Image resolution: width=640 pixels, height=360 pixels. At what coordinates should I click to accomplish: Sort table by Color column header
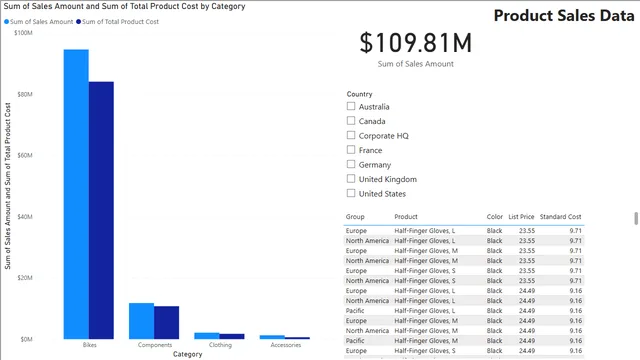(x=494, y=217)
